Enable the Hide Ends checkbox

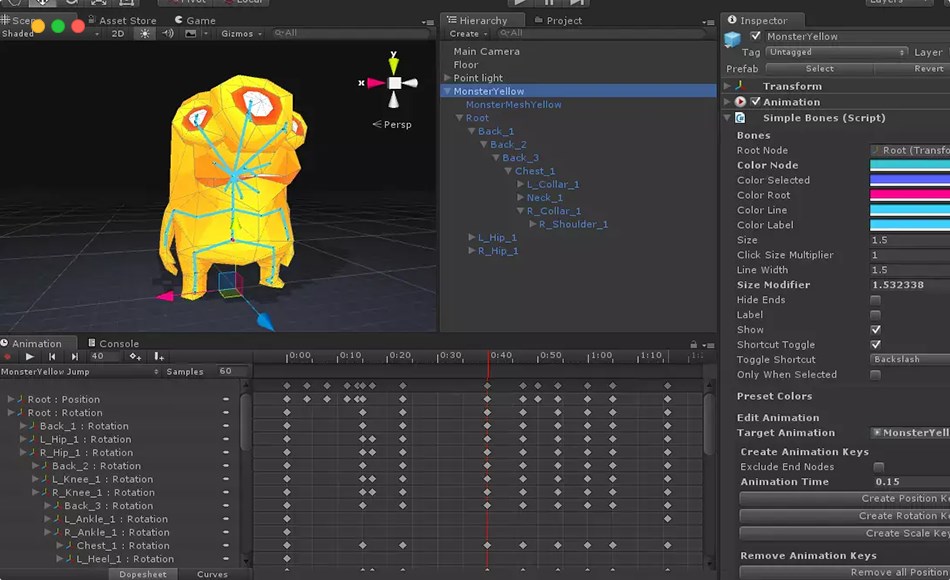coord(876,299)
